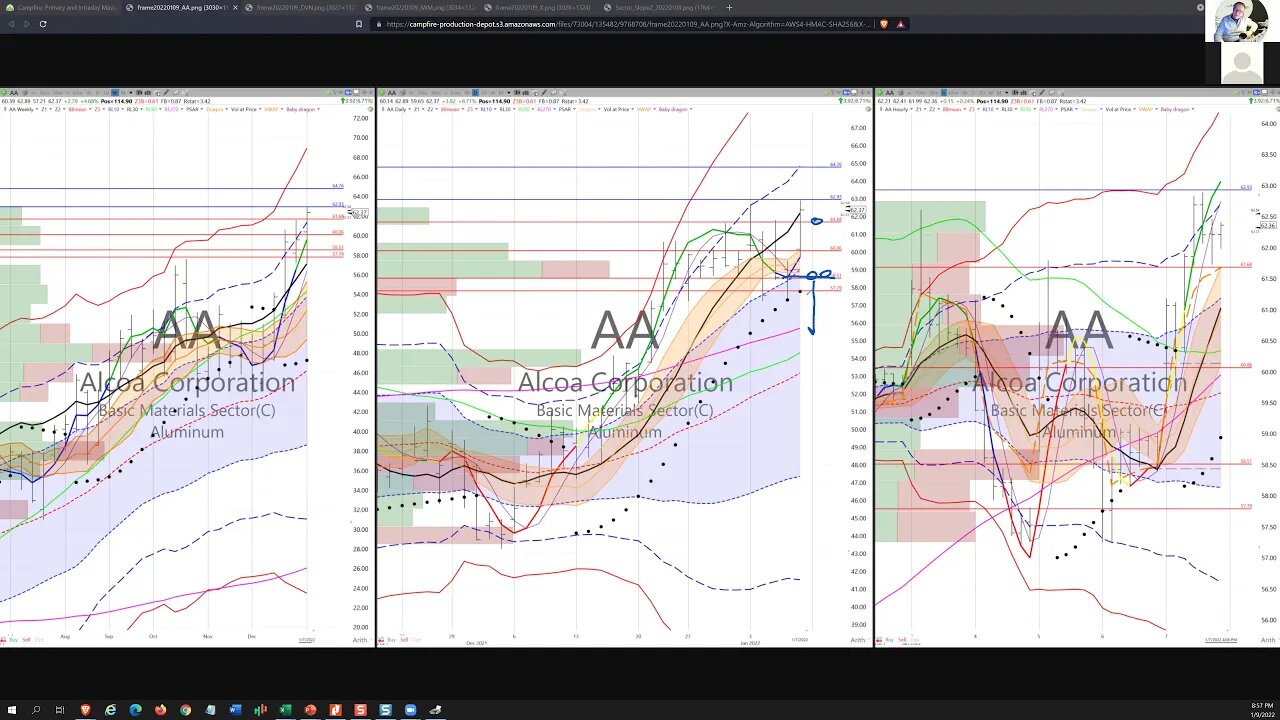Go forward in browser history
This screenshot has width=1280, height=720.
pos(27,24)
